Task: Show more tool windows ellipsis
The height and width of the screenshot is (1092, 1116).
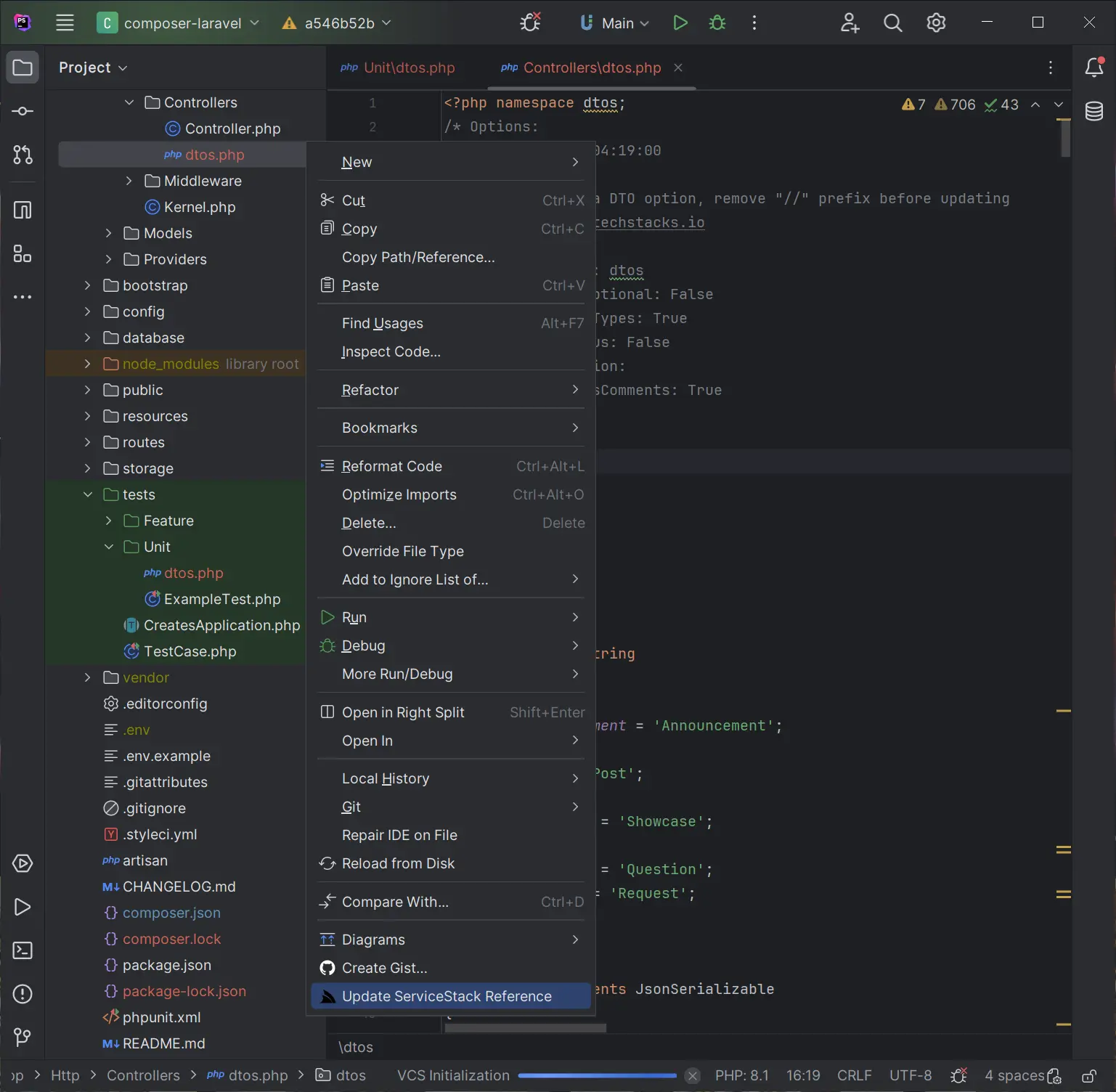Action: tap(23, 297)
